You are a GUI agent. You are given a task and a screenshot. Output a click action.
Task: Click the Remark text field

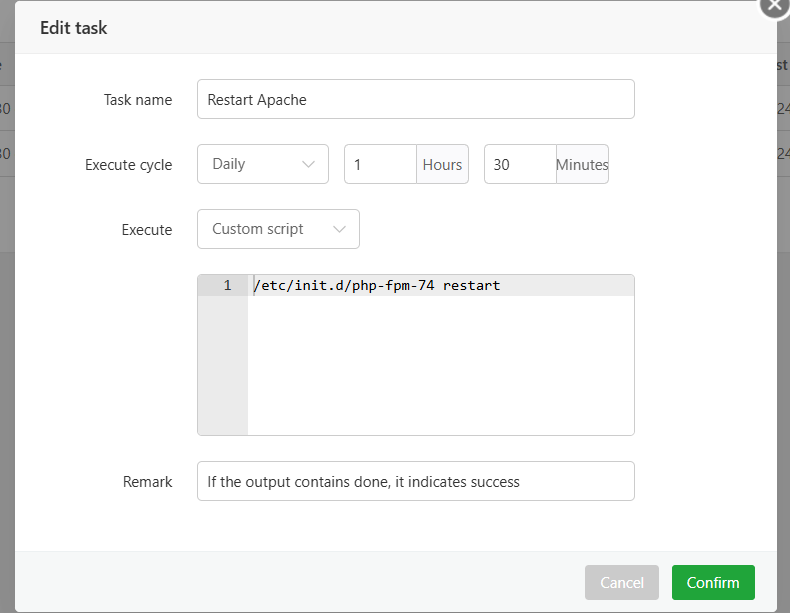pyautogui.click(x=415, y=481)
